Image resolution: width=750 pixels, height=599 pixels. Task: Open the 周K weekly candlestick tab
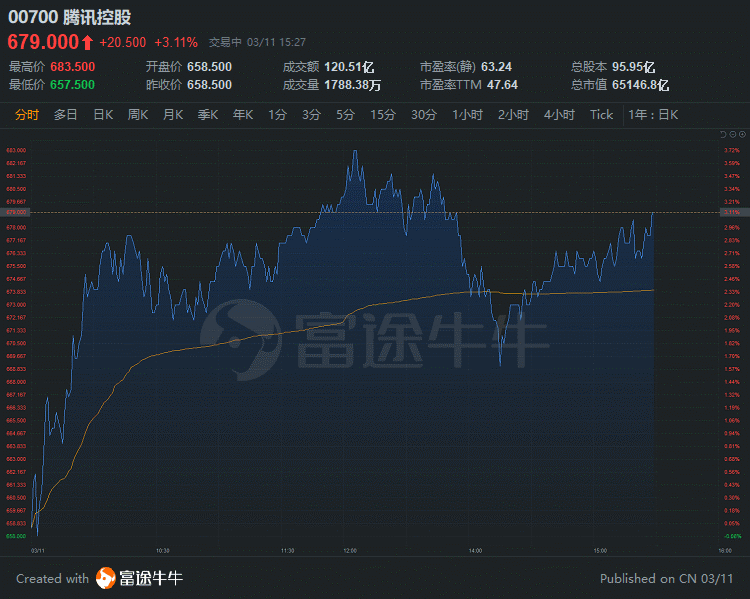[x=138, y=115]
